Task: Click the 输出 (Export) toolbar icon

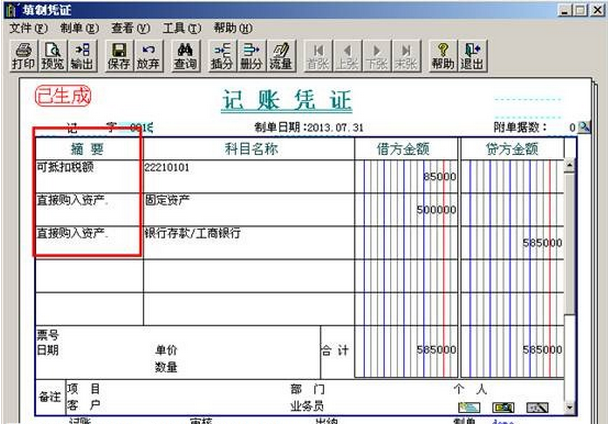Action: point(82,54)
